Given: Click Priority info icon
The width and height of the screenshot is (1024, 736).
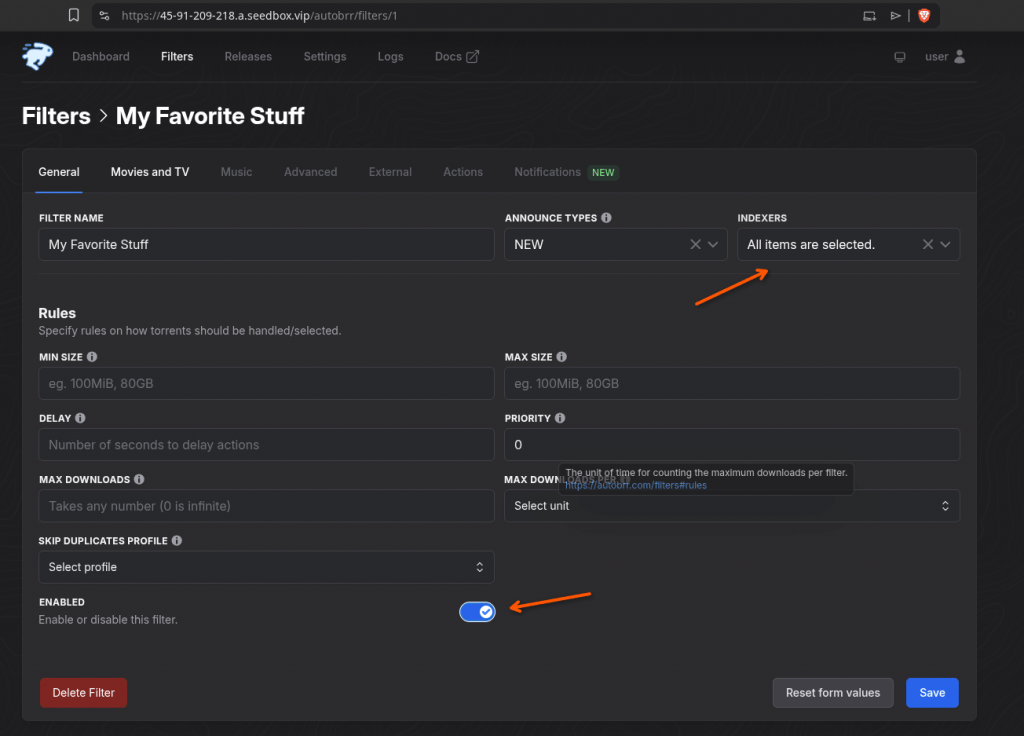Looking at the screenshot, I should pos(560,418).
